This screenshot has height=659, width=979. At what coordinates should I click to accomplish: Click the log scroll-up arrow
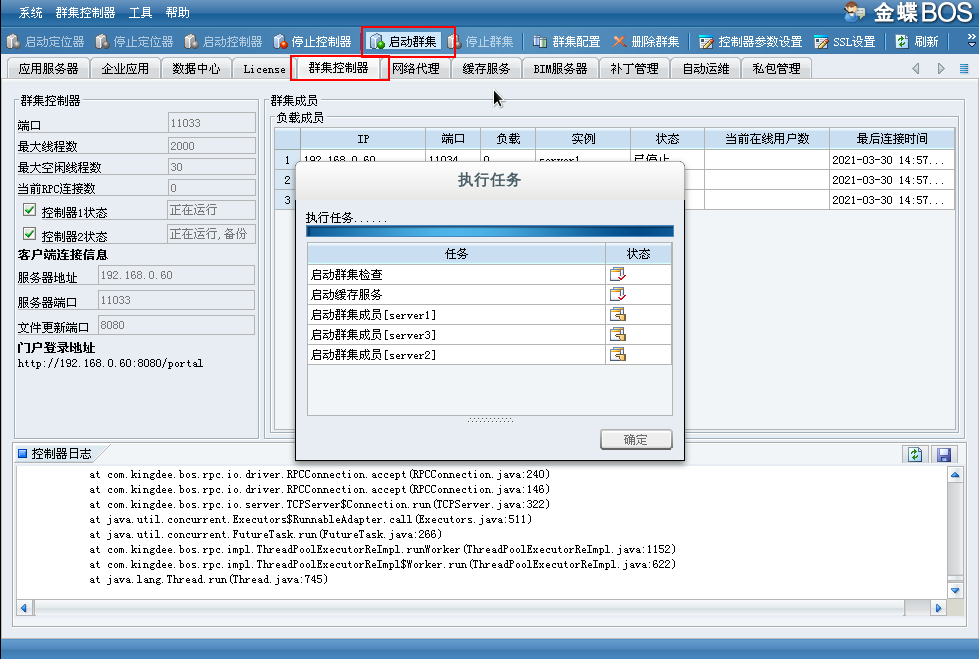pos(955,475)
